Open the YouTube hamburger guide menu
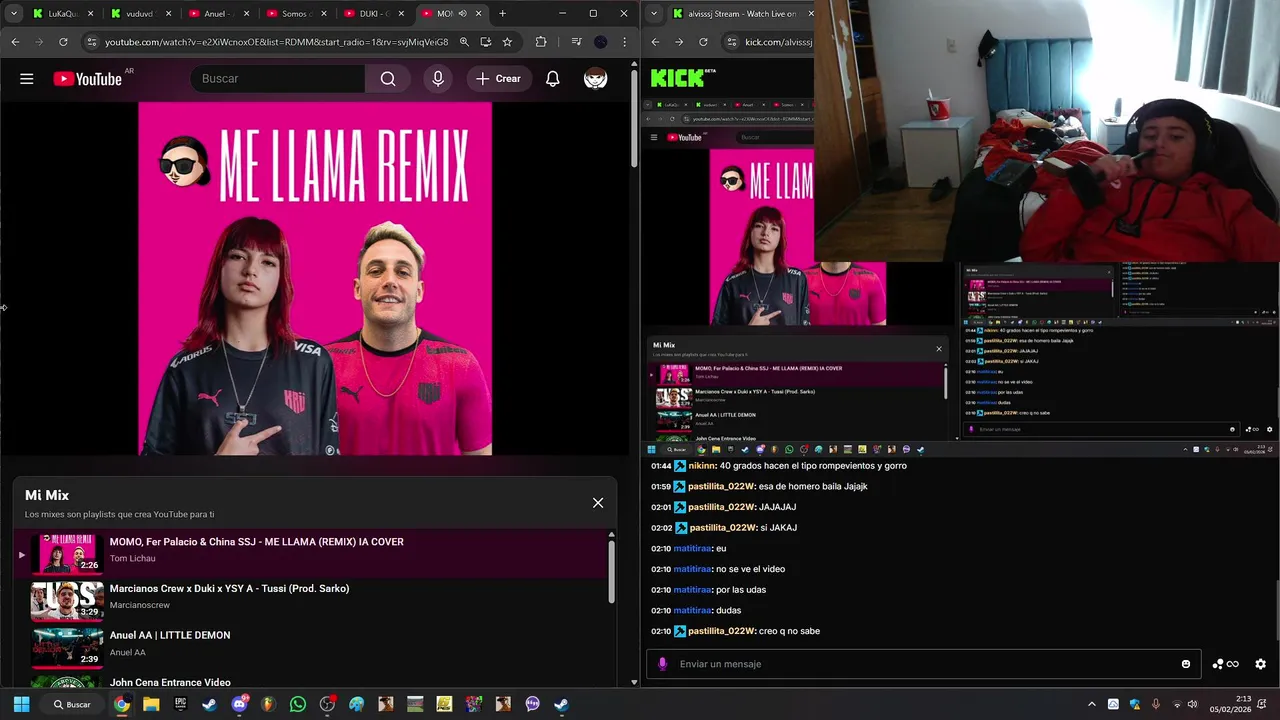The image size is (1280, 720). 27,79
